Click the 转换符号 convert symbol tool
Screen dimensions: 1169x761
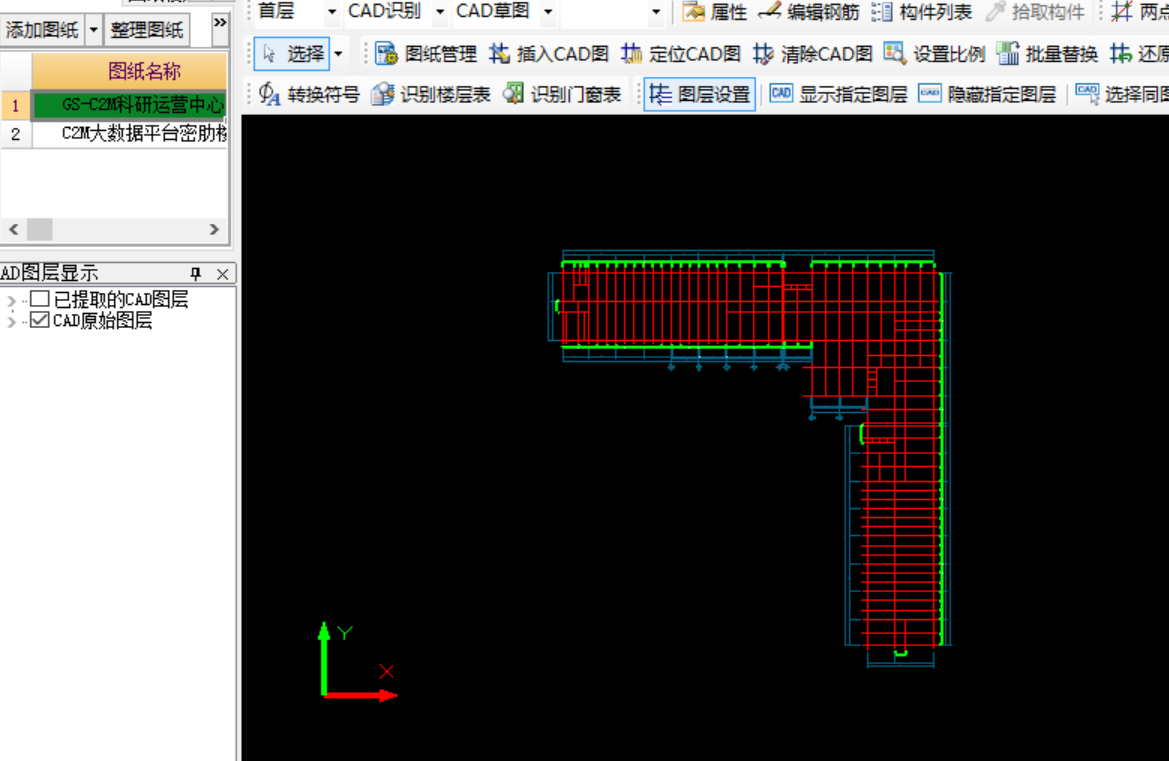[x=309, y=94]
